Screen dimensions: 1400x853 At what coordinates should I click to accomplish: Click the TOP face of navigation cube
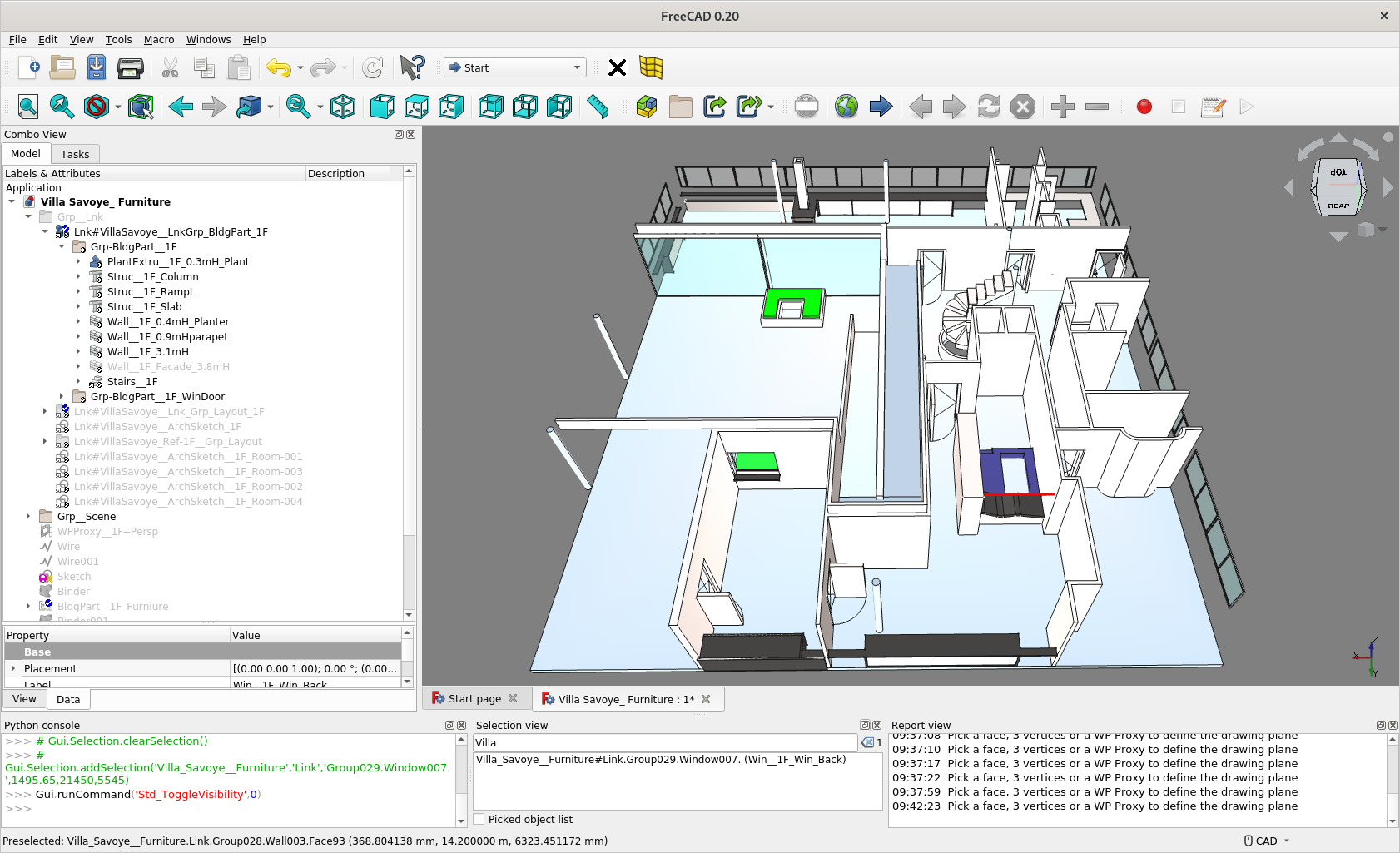click(1338, 172)
